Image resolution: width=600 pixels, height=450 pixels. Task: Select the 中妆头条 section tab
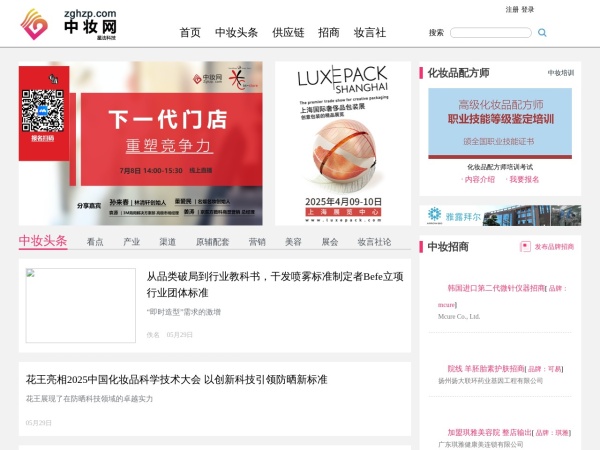(43, 241)
